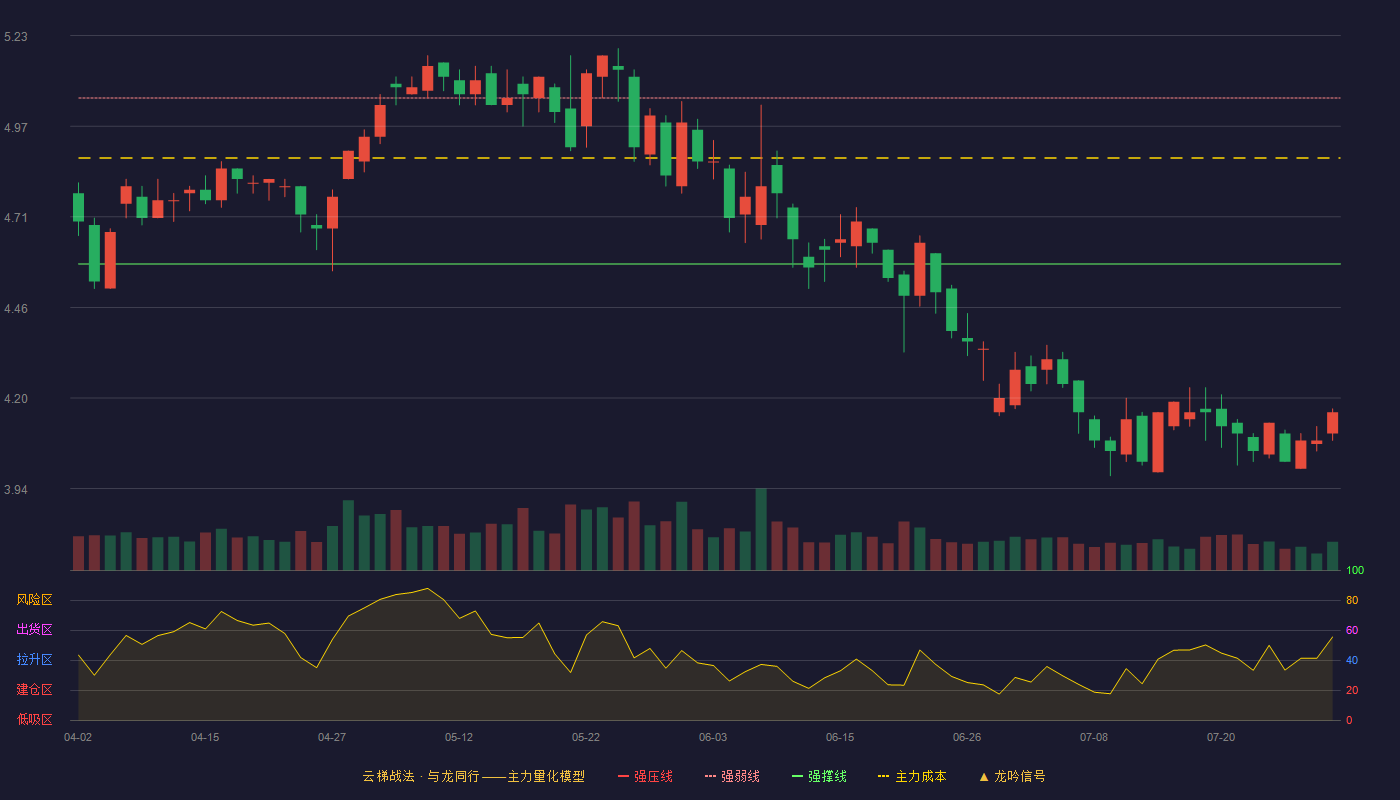Click the 05-22 date label
This screenshot has height=800, width=1400.
tap(586, 737)
